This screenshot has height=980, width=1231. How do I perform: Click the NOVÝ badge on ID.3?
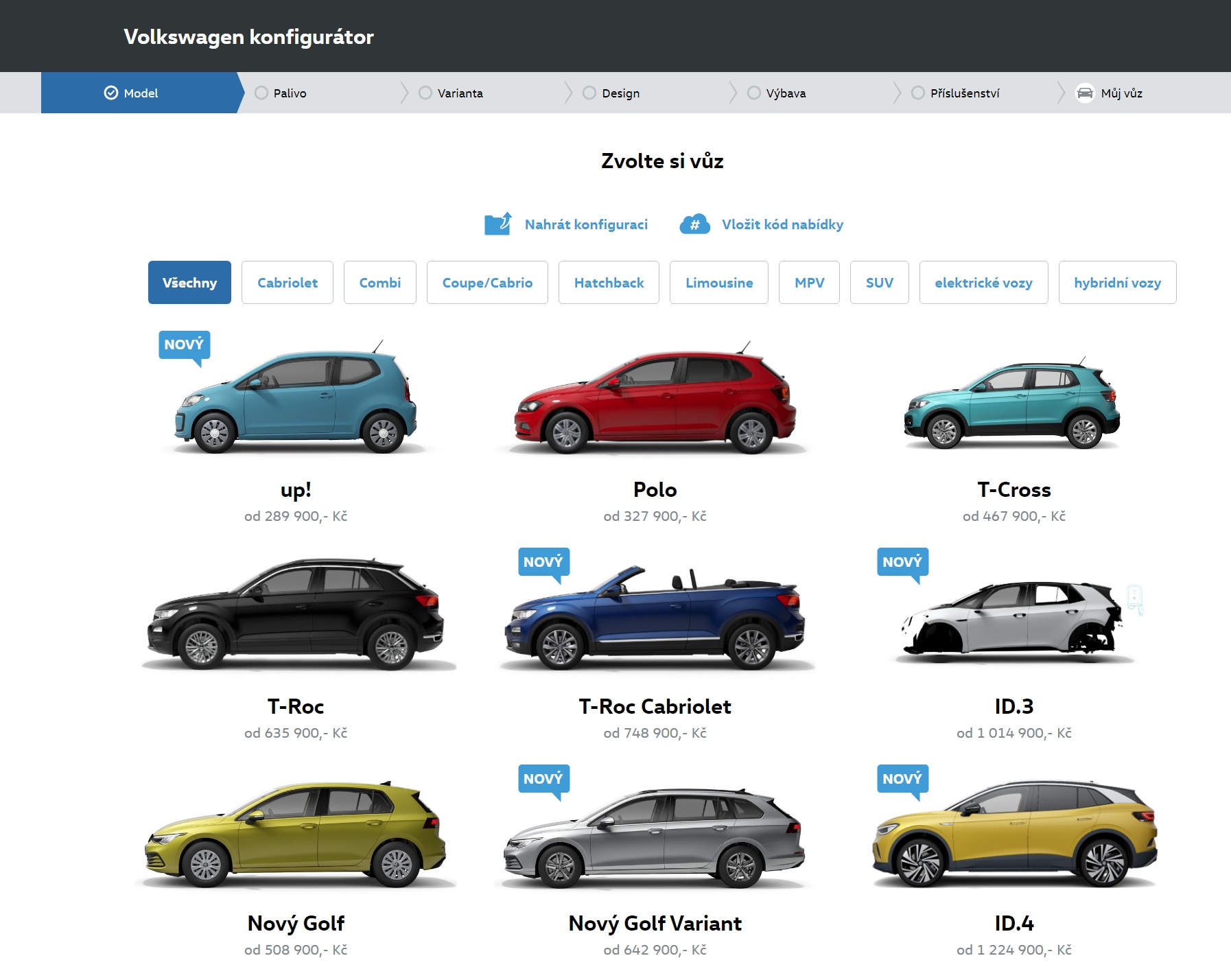[902, 563]
